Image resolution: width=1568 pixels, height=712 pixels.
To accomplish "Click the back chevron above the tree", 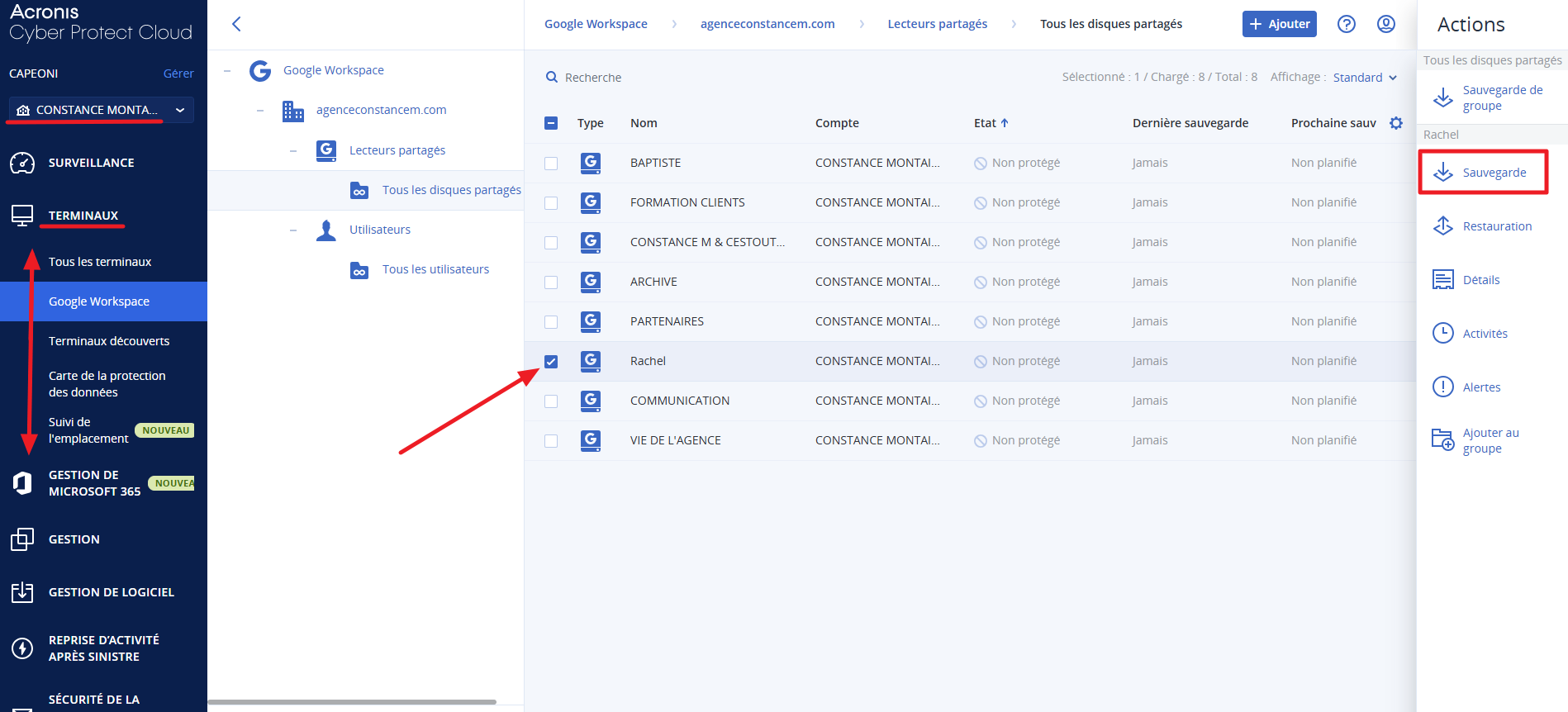I will pyautogui.click(x=236, y=24).
